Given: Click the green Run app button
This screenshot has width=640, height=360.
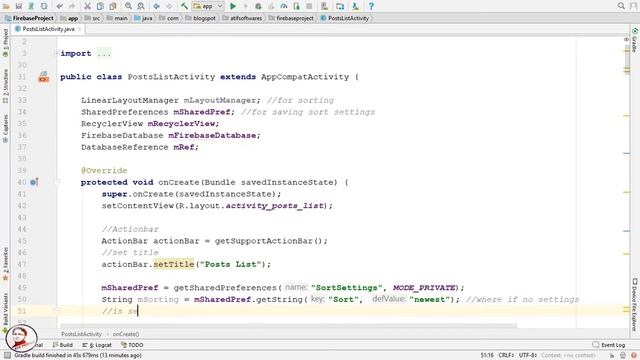Looking at the screenshot, I should (x=233, y=6).
